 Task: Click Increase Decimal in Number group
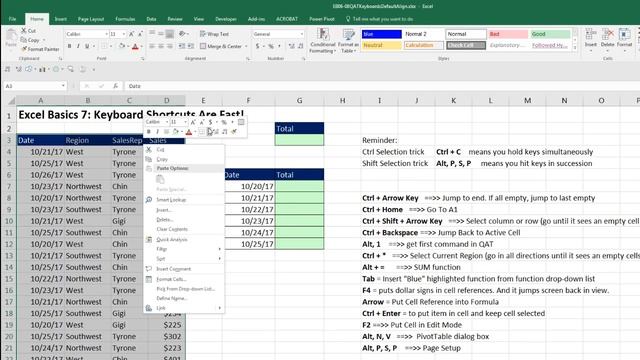pyautogui.click(x=291, y=47)
